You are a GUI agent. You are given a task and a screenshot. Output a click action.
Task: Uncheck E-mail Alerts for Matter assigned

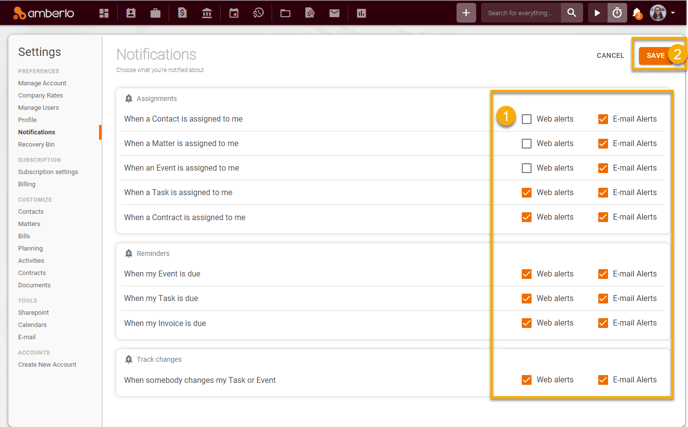pyautogui.click(x=603, y=144)
